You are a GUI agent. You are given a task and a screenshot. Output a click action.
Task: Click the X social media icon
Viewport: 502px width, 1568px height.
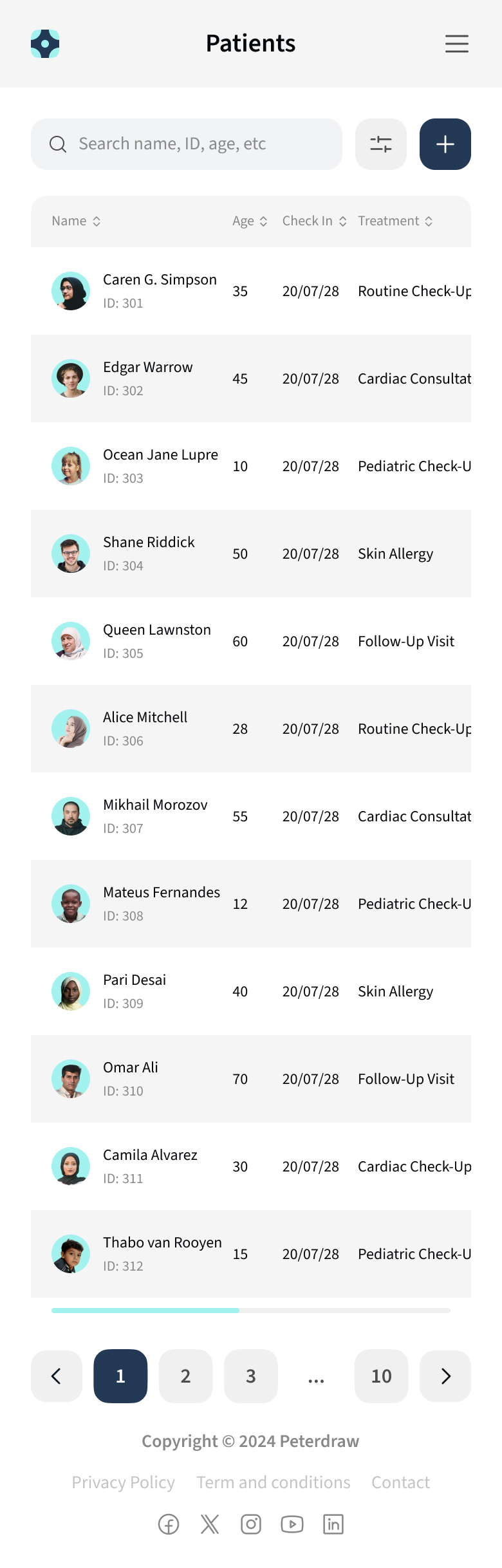[209, 1524]
